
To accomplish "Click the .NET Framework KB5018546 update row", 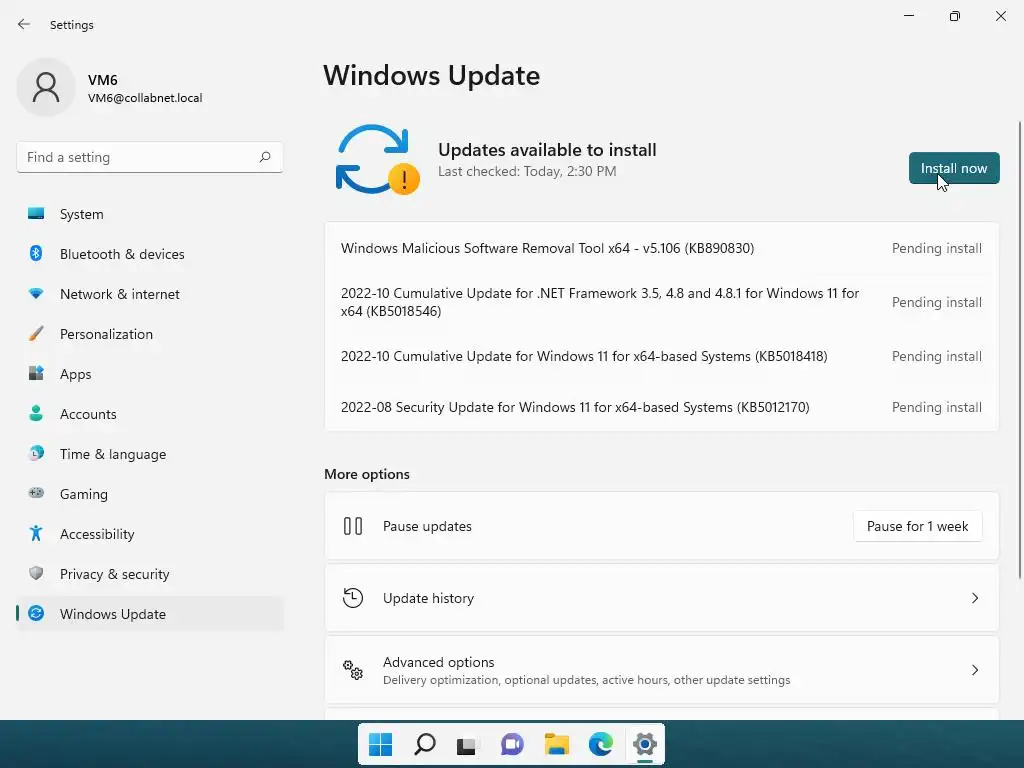I will coord(661,302).
